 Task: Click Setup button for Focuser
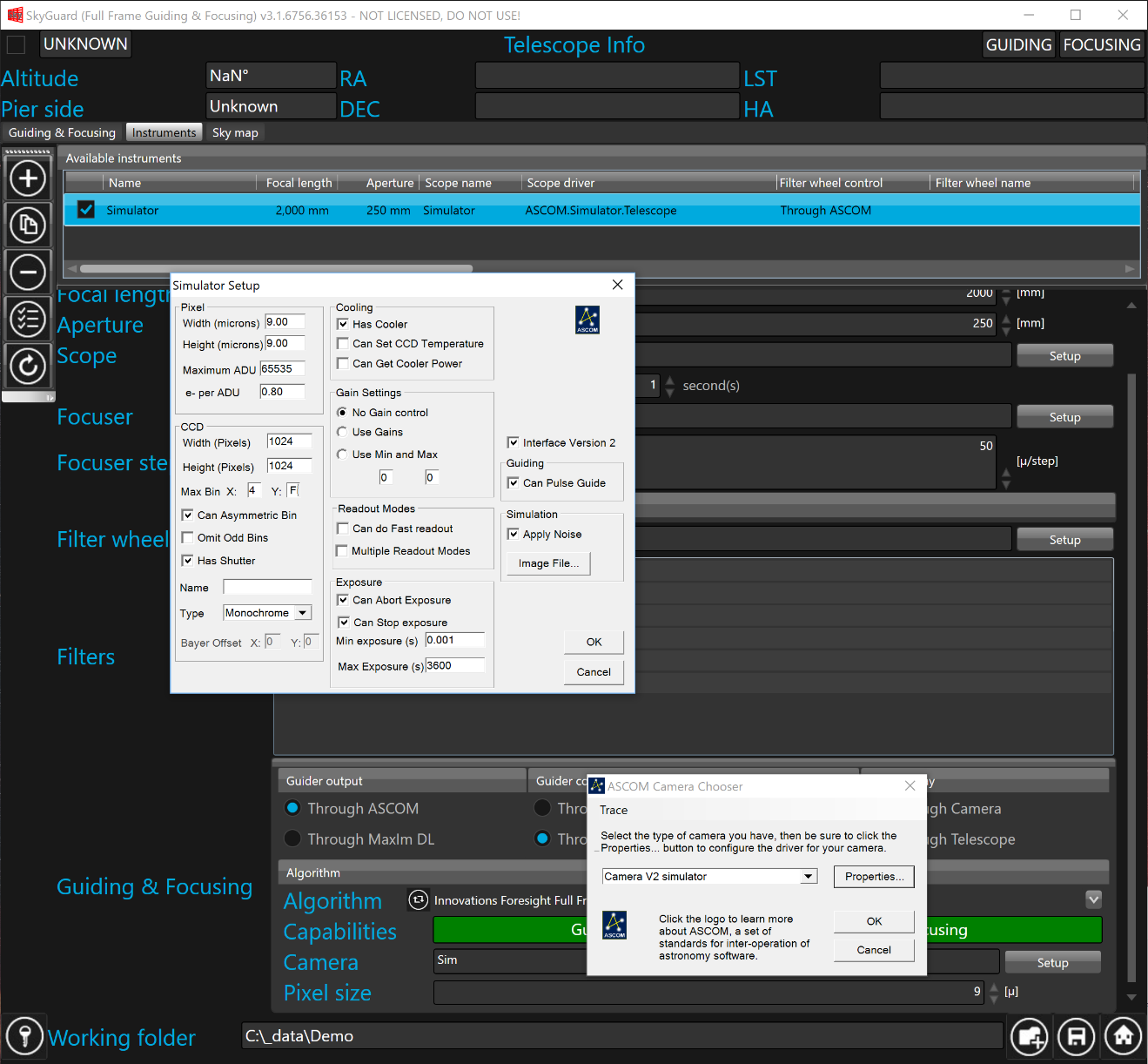click(1064, 417)
